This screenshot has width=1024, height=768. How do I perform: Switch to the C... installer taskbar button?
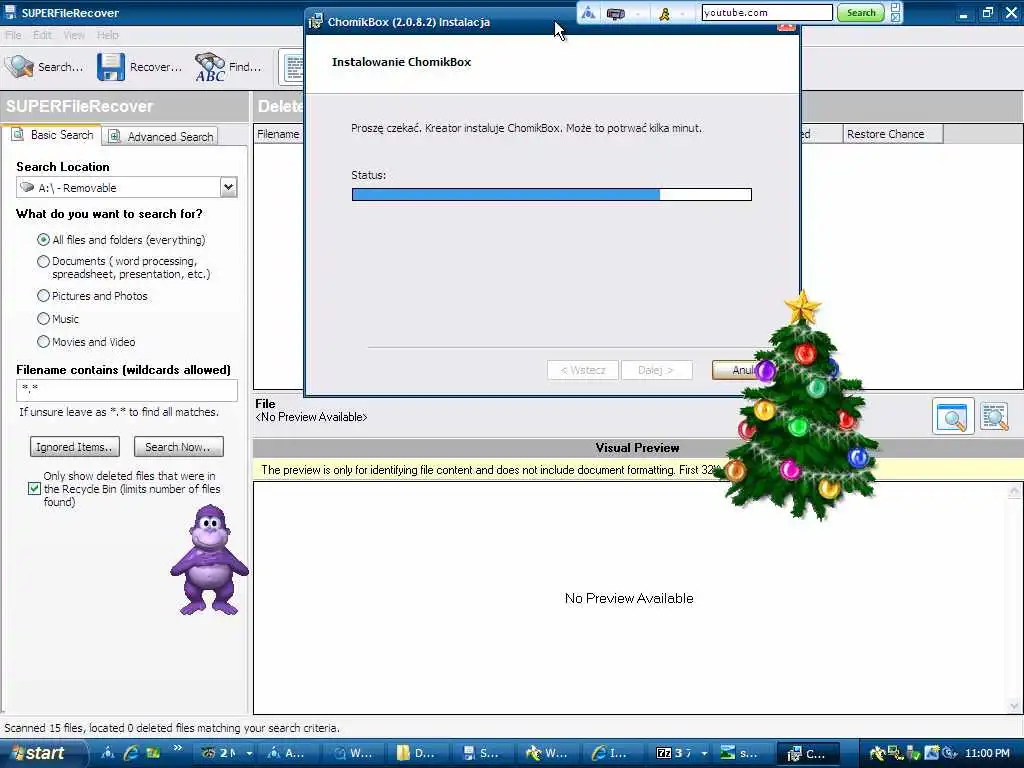[807, 753]
